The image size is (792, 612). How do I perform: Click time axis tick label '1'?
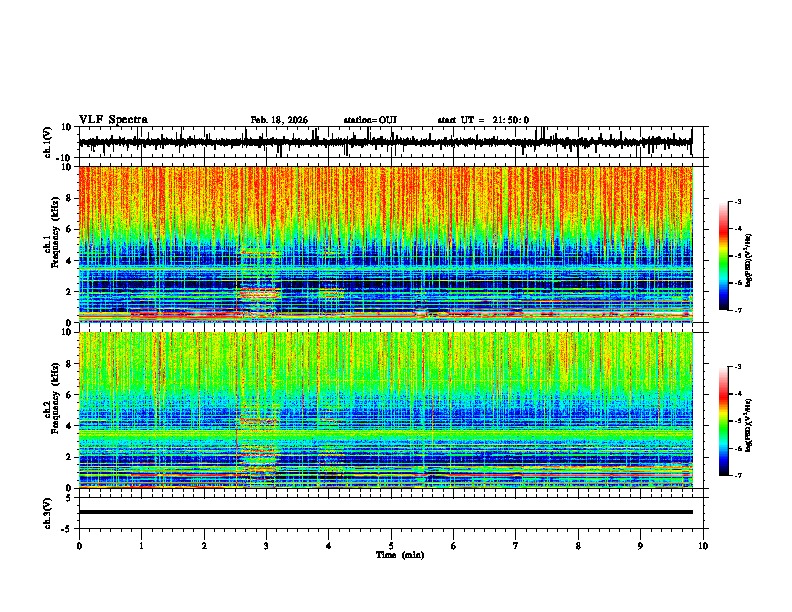pyautogui.click(x=142, y=546)
